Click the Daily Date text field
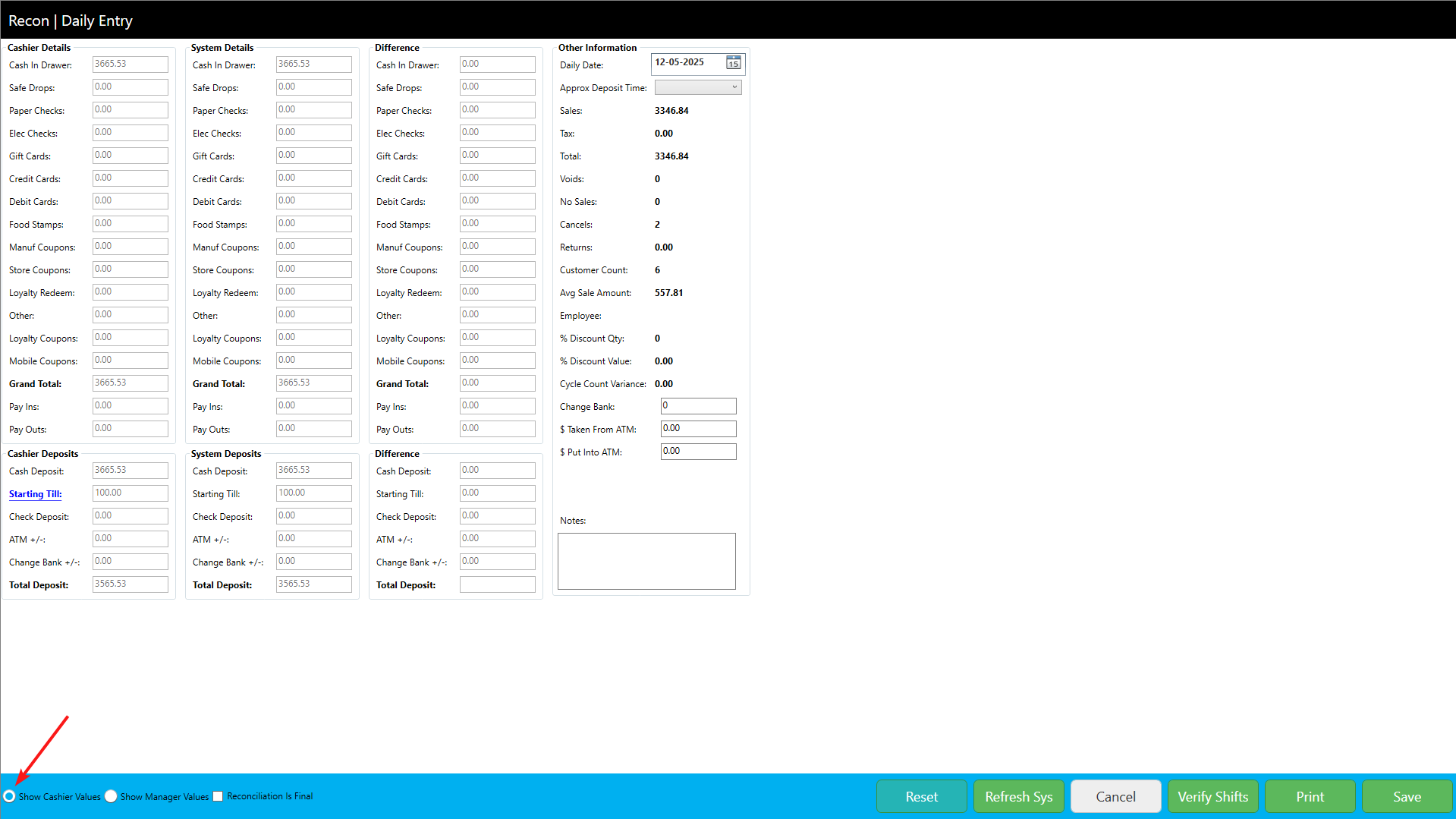The image size is (1456, 819). 688,63
